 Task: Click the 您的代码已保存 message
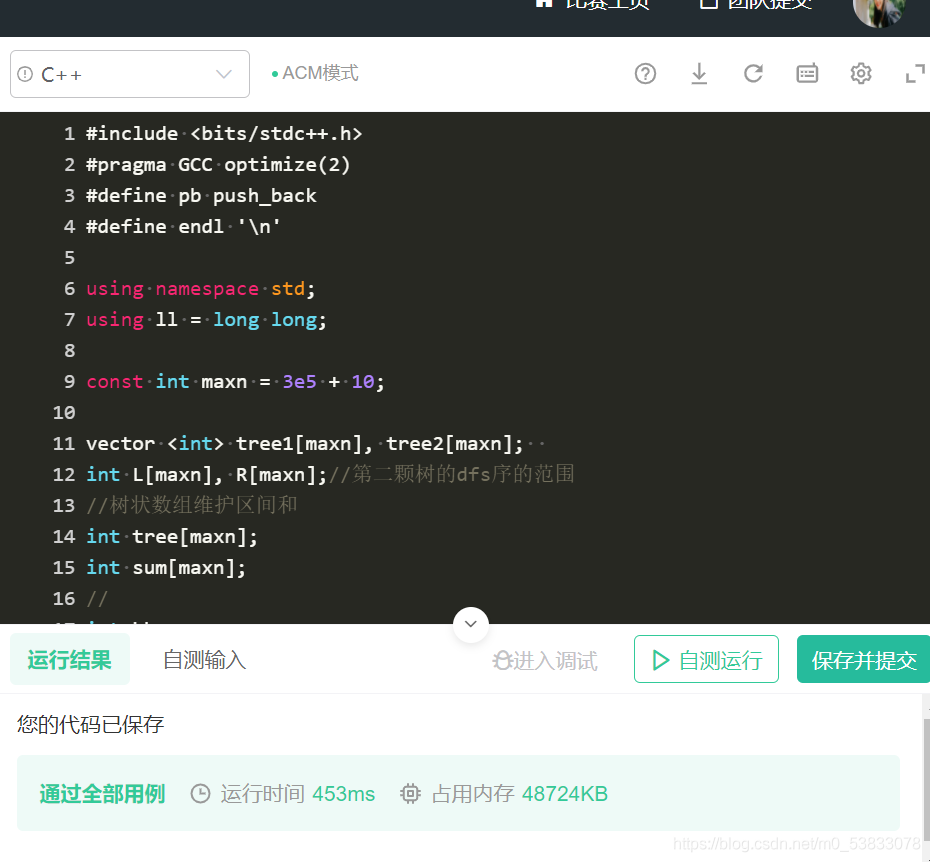90,724
